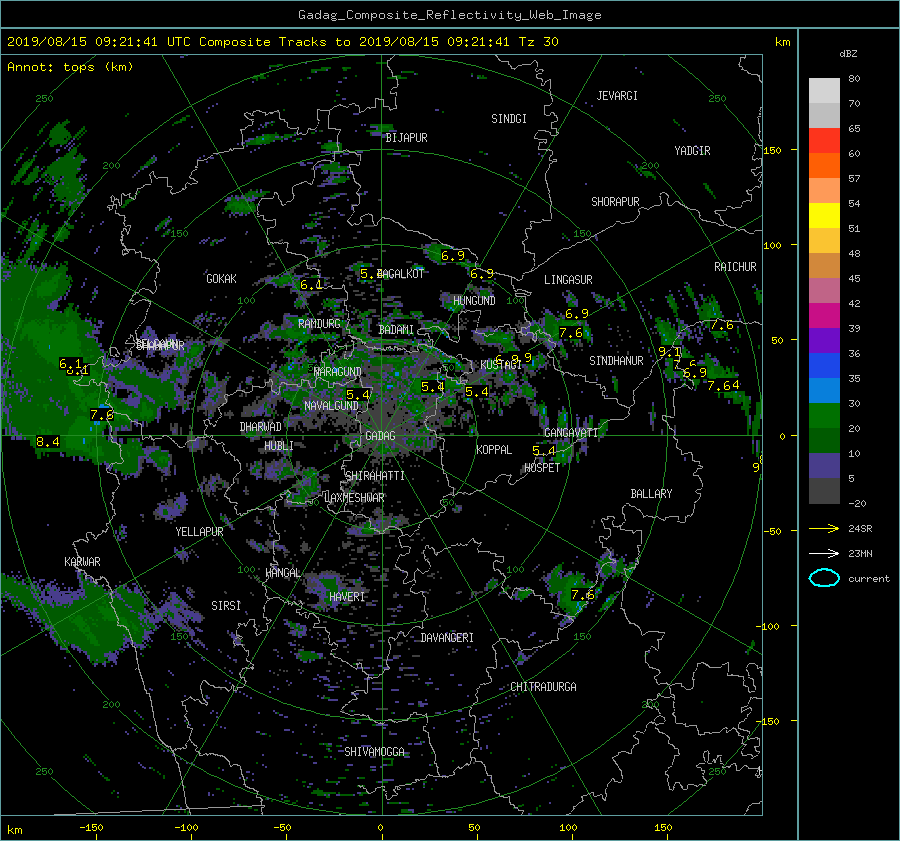Click the KARWAR city label
The image size is (900, 841).
pyautogui.click(x=83, y=562)
